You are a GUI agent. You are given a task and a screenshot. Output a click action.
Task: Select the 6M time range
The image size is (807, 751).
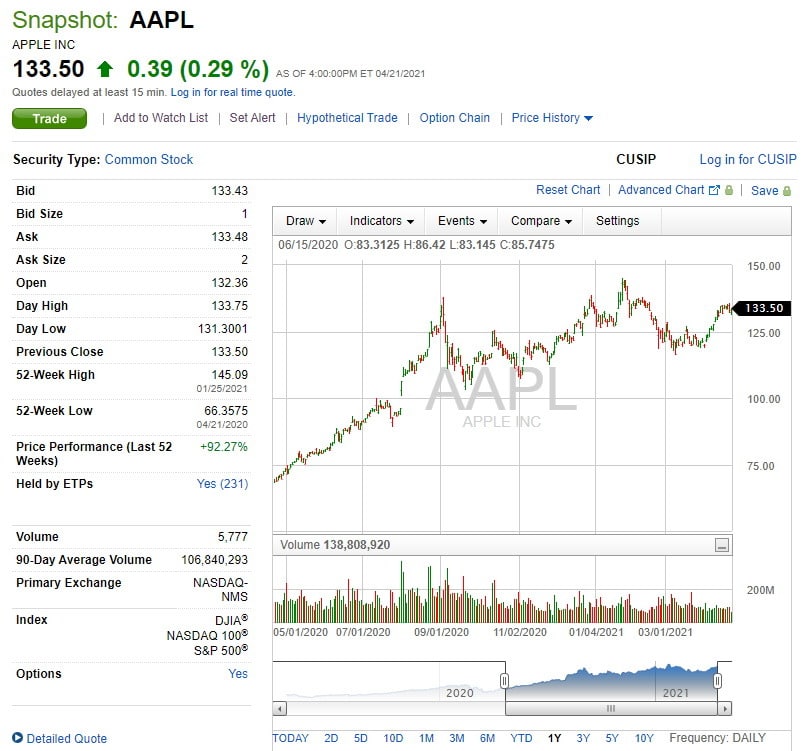click(x=487, y=738)
